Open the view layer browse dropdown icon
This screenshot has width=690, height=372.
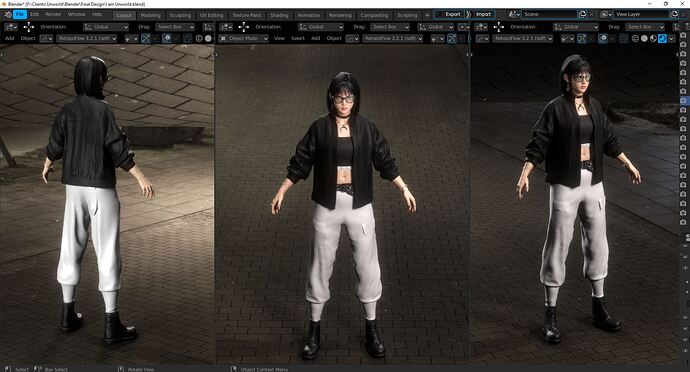pos(605,14)
